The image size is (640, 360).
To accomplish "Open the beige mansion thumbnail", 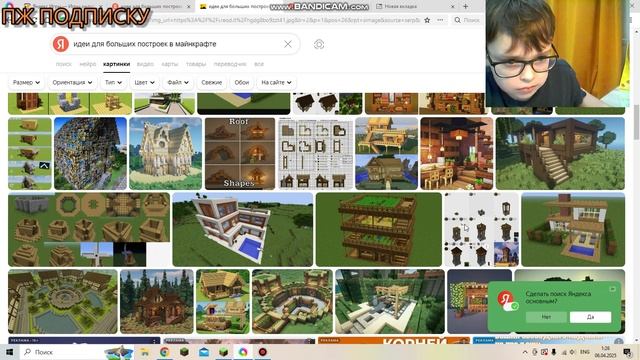I will 165,153.
